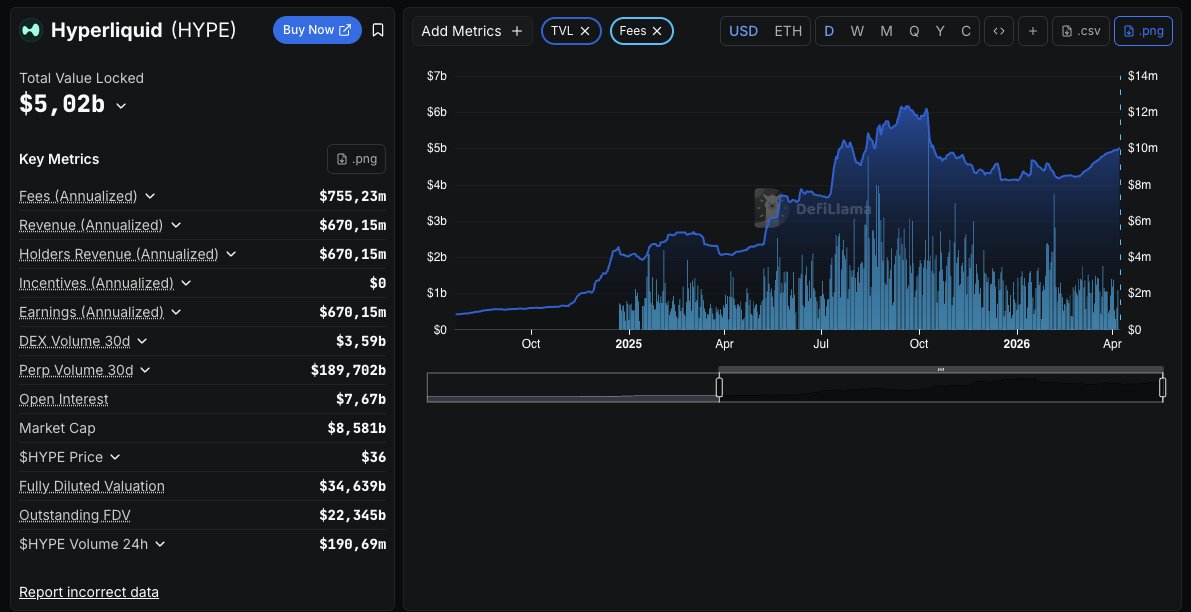Click the left handle of chart range slider
The height and width of the screenshot is (612, 1191).
tap(719, 387)
